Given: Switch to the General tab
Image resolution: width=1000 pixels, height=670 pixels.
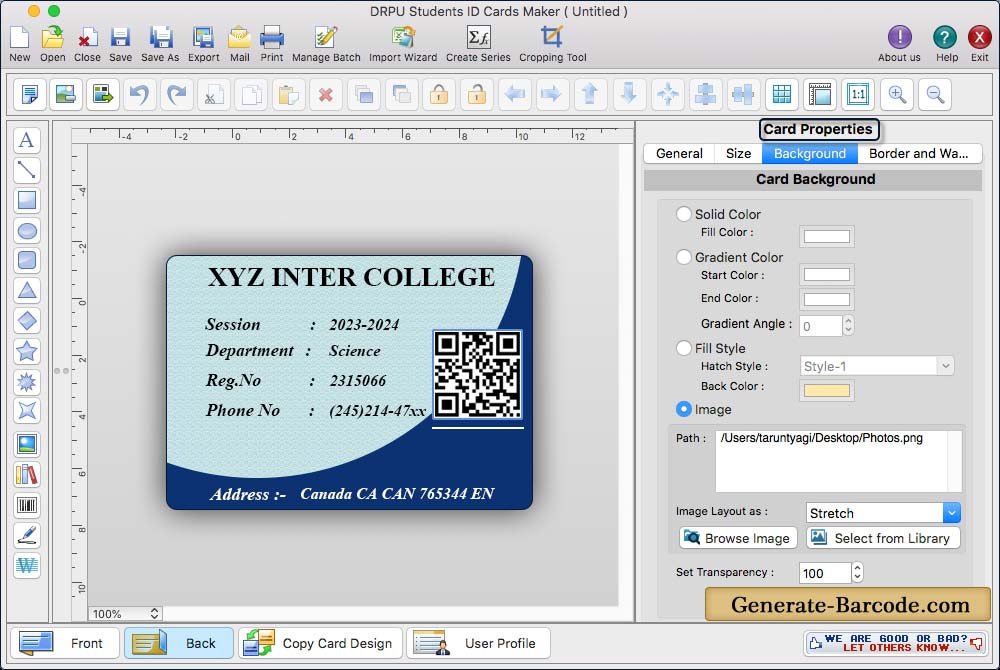Looking at the screenshot, I should point(679,154).
